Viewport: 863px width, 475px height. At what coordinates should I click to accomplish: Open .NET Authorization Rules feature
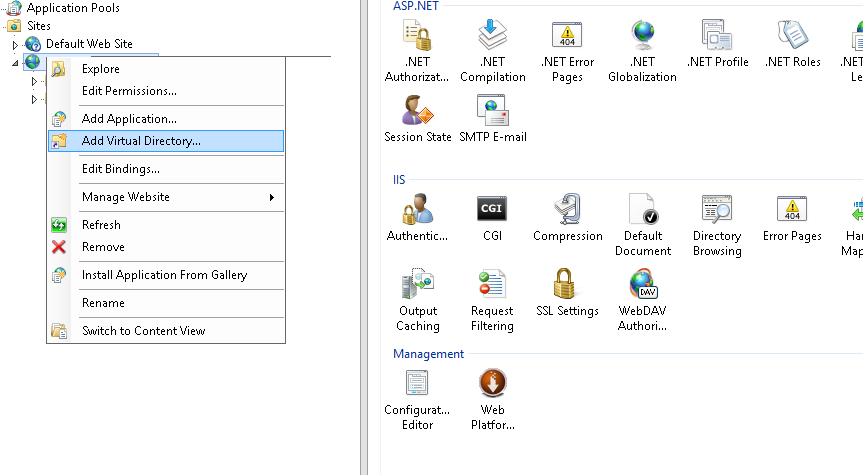[x=417, y=51]
